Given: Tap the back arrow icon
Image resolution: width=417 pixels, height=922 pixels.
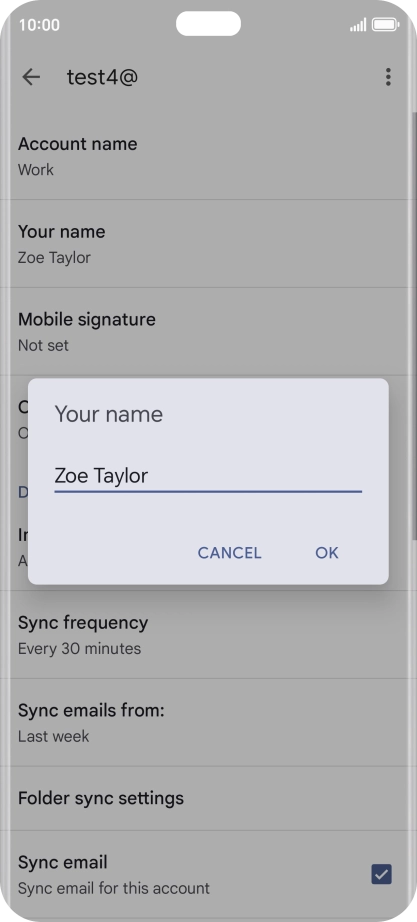Looking at the screenshot, I should tap(31, 77).
